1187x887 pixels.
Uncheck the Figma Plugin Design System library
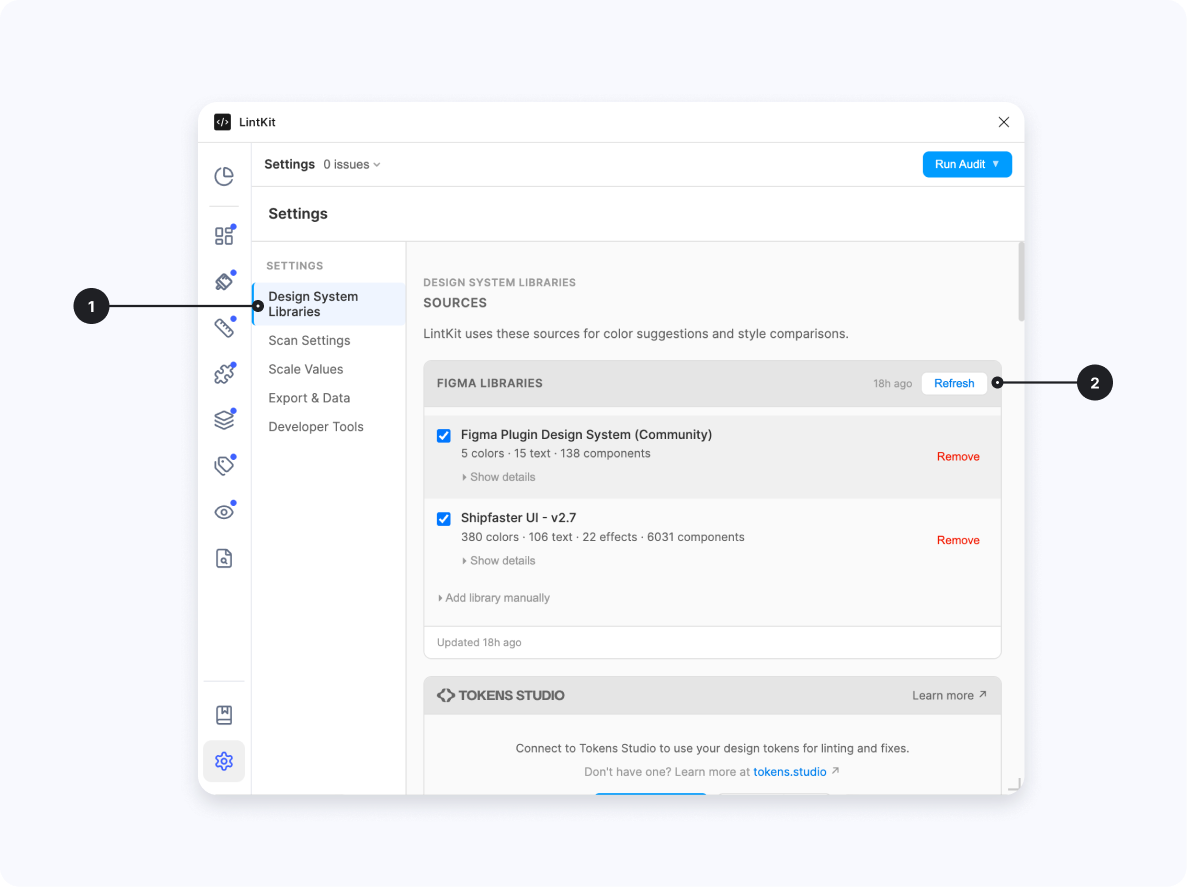click(x=443, y=435)
